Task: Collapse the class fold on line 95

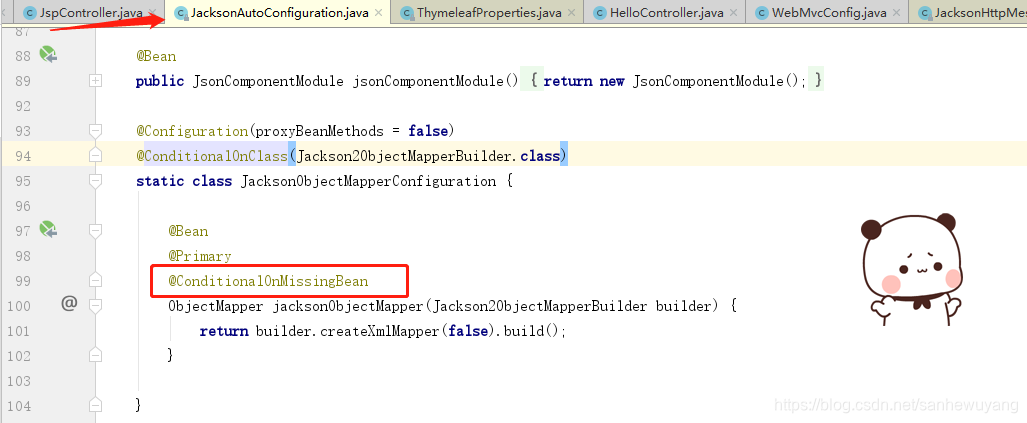Action: 96,180
